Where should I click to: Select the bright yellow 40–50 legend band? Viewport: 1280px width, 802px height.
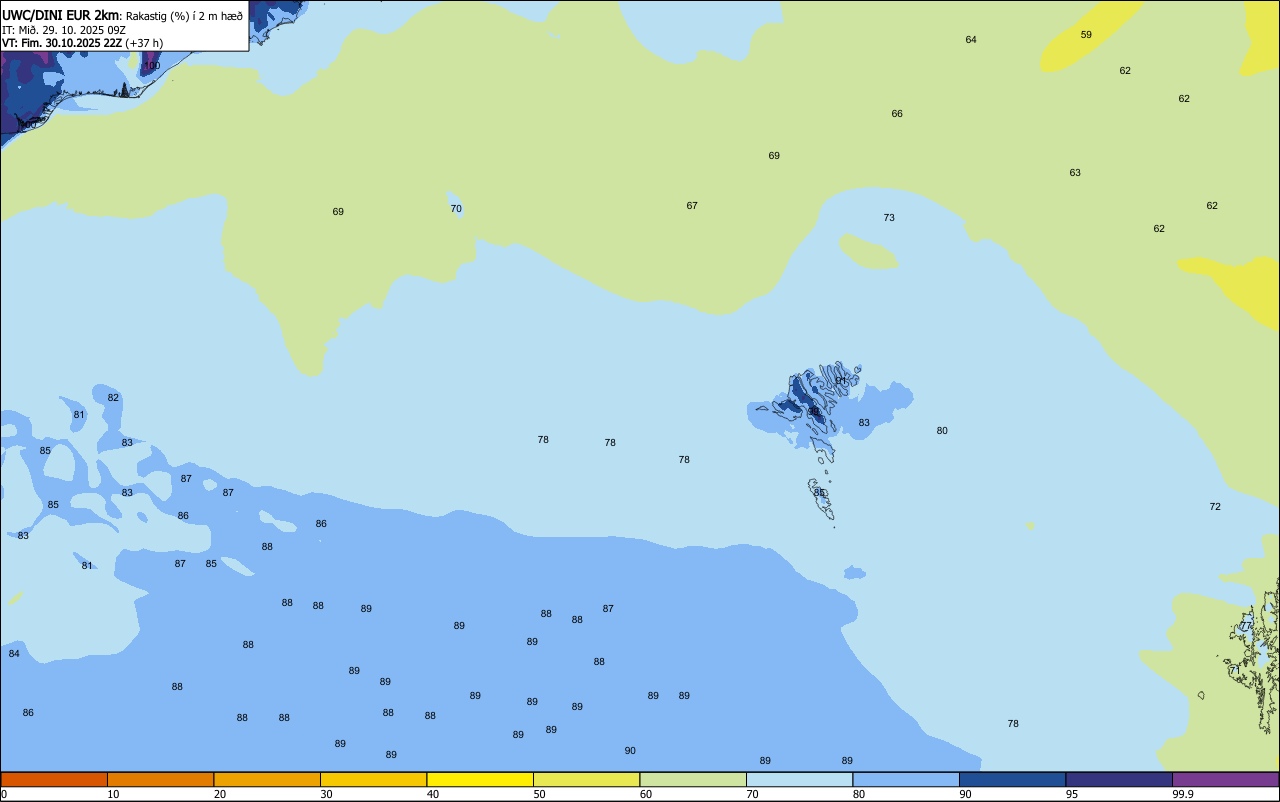(480, 779)
